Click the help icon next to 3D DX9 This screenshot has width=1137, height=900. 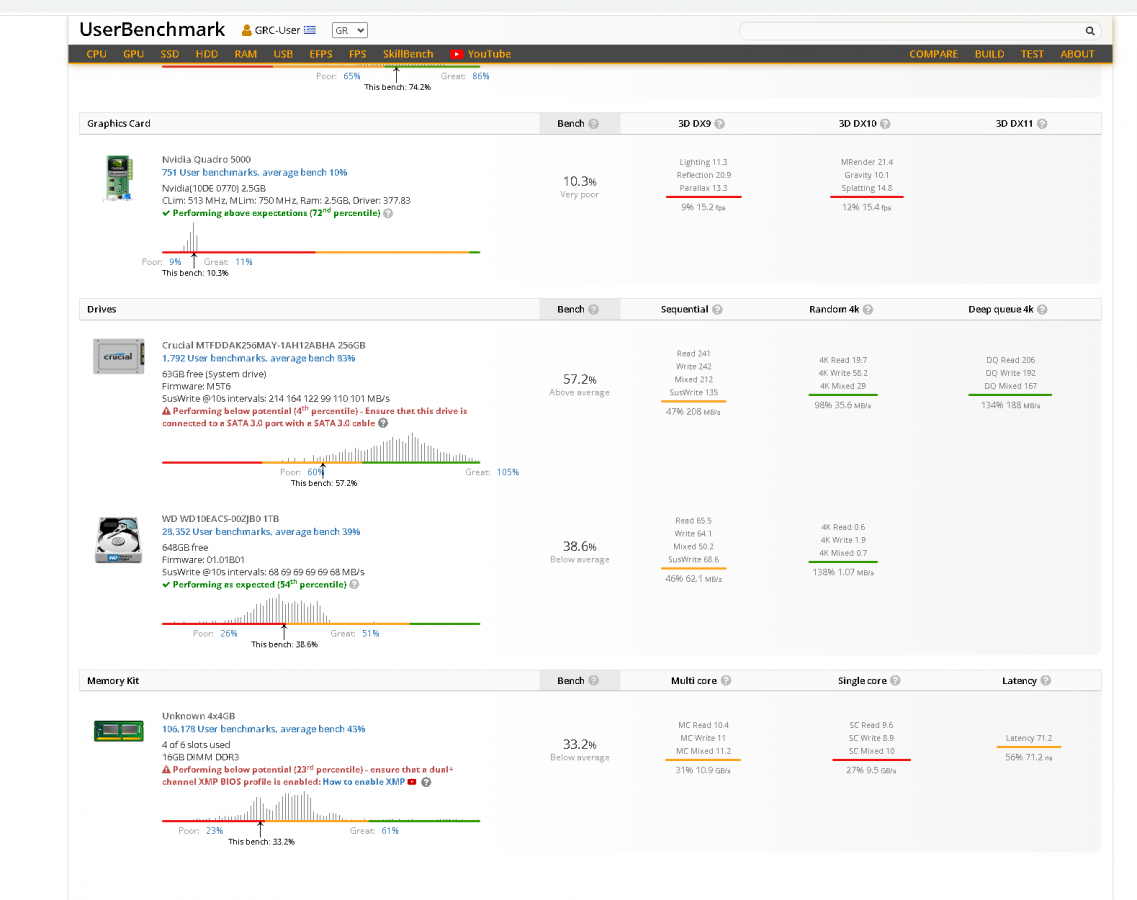pyautogui.click(x=719, y=124)
